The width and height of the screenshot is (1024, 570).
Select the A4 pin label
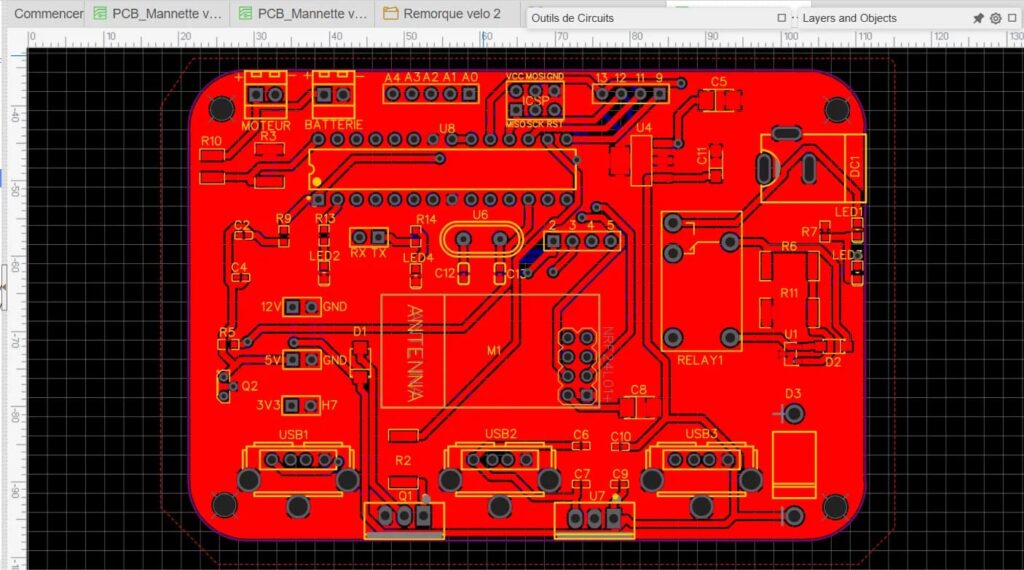click(x=392, y=77)
